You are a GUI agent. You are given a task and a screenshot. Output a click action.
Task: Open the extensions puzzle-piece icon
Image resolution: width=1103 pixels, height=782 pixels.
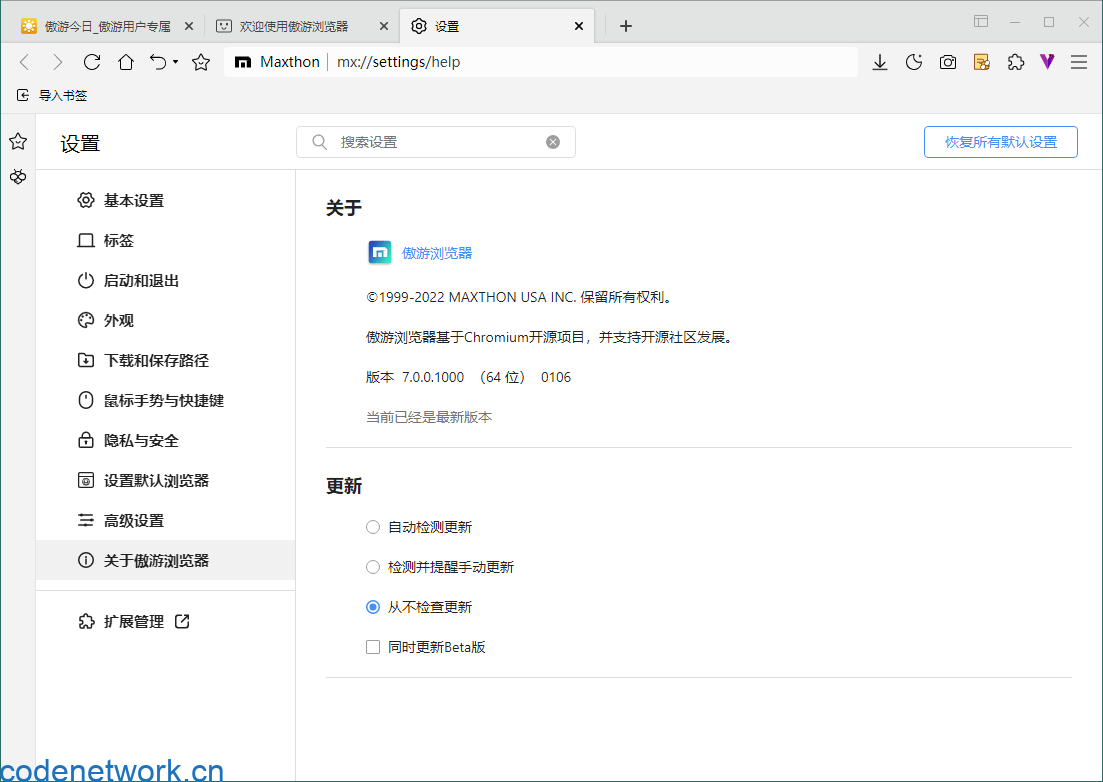[1015, 62]
